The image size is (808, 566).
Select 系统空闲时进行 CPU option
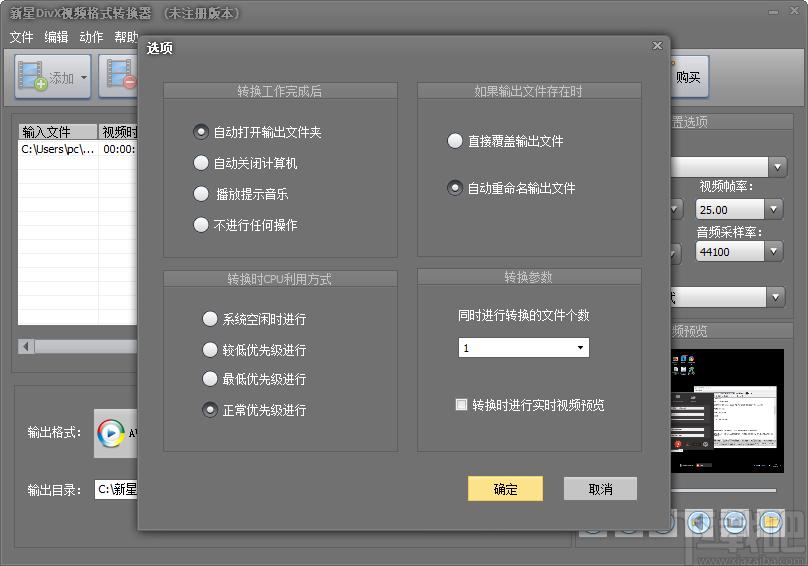click(x=210, y=319)
